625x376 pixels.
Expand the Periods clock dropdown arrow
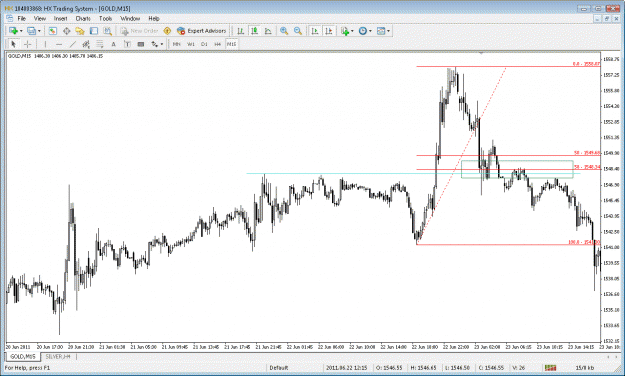(370, 31)
